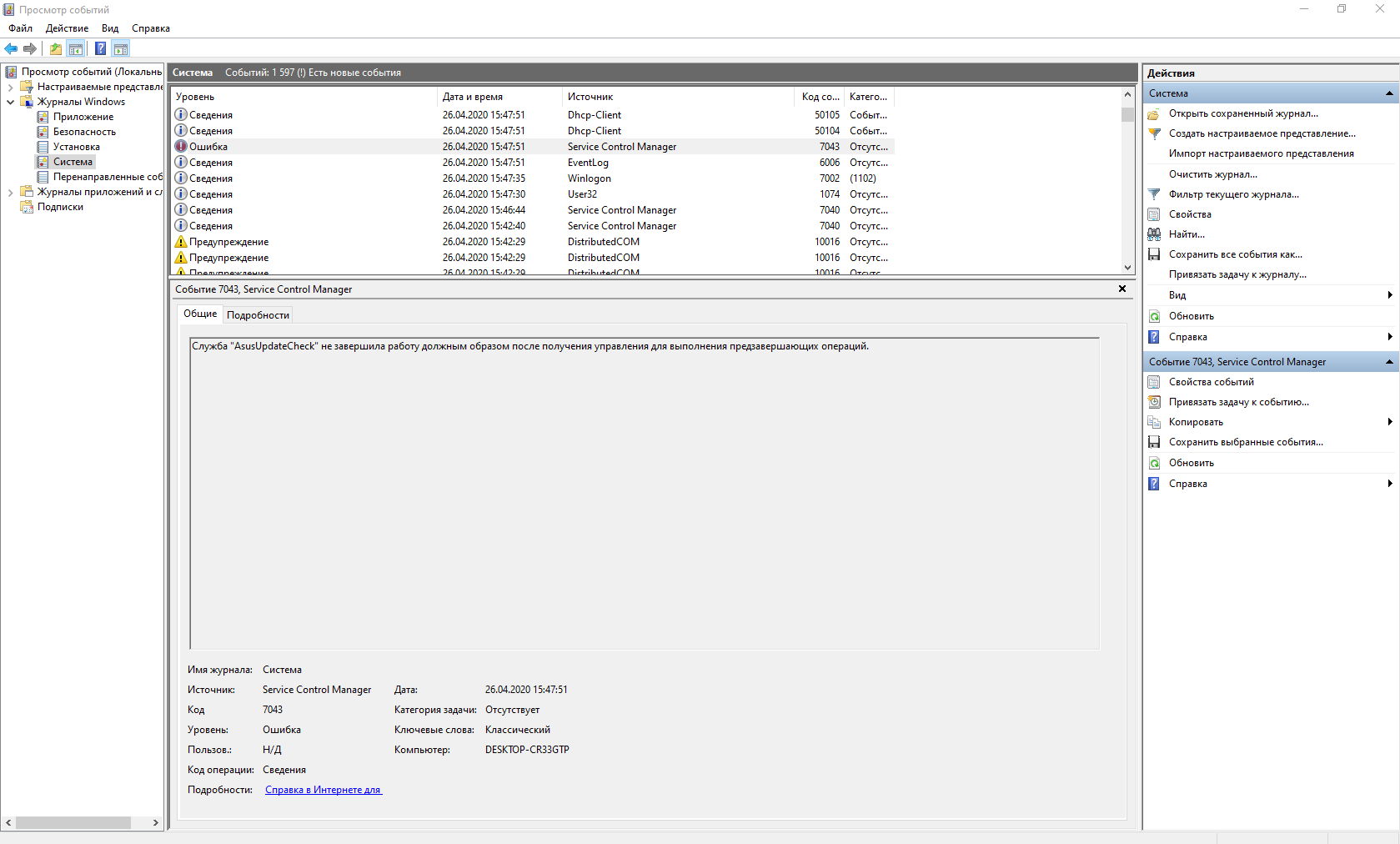The image size is (1400, 844).
Task: Close the event 7043 preview pane
Action: click(1122, 289)
